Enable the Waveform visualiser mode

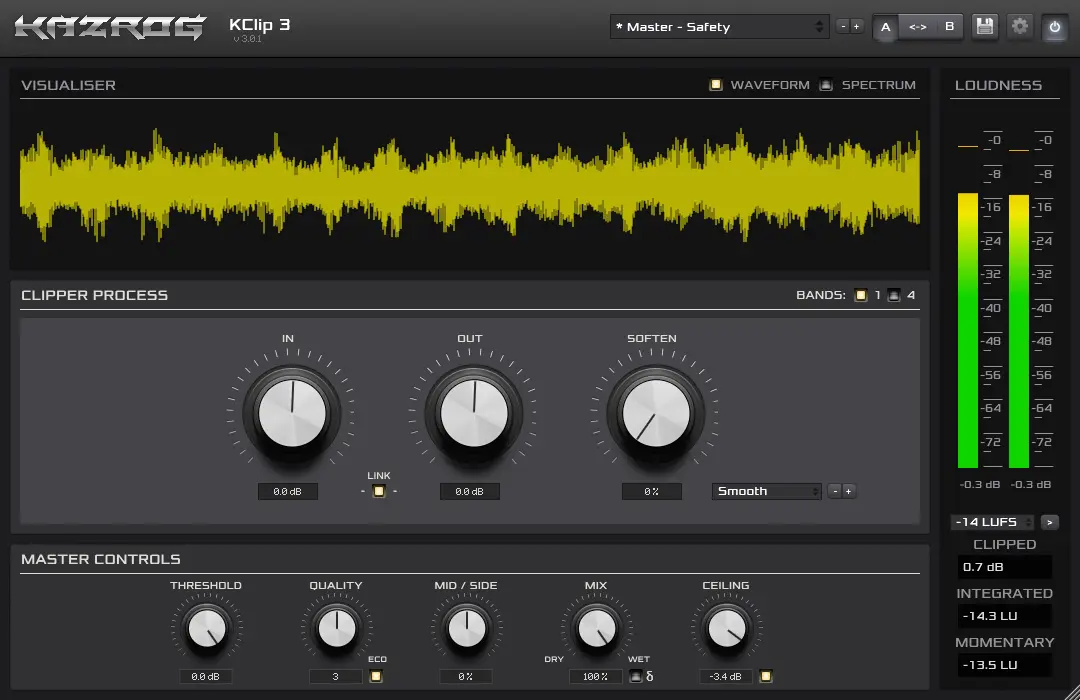tap(716, 85)
